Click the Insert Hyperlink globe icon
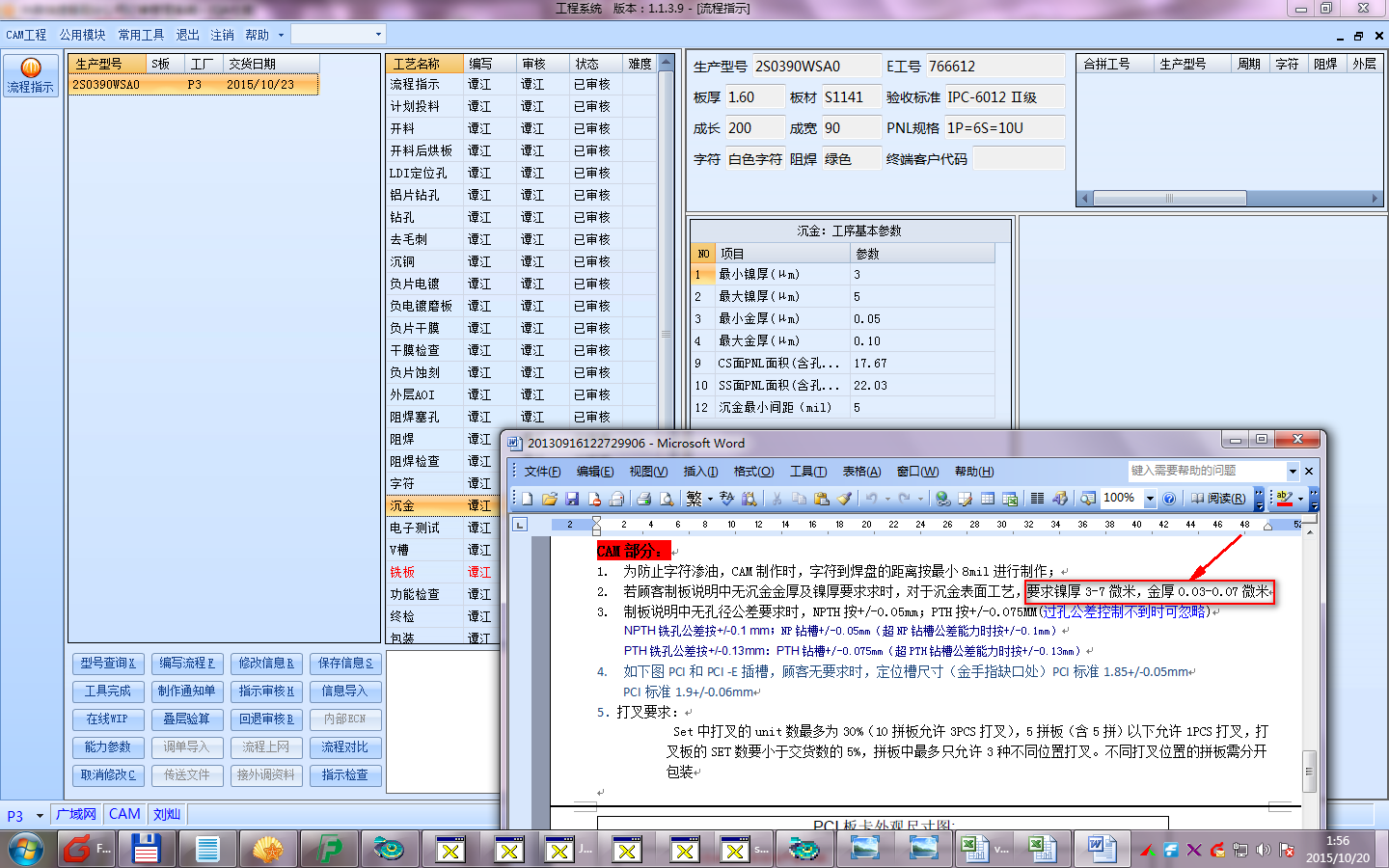This screenshot has width=1389, height=868. tap(942, 499)
